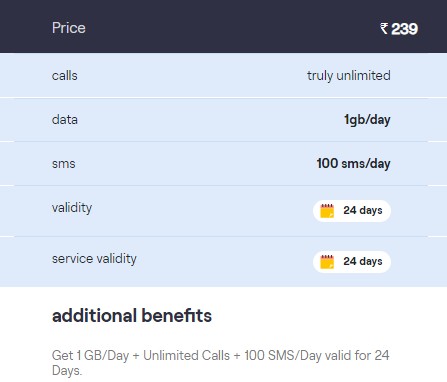Click the additional benefits heading
This screenshot has height=382, width=447.
point(132,316)
